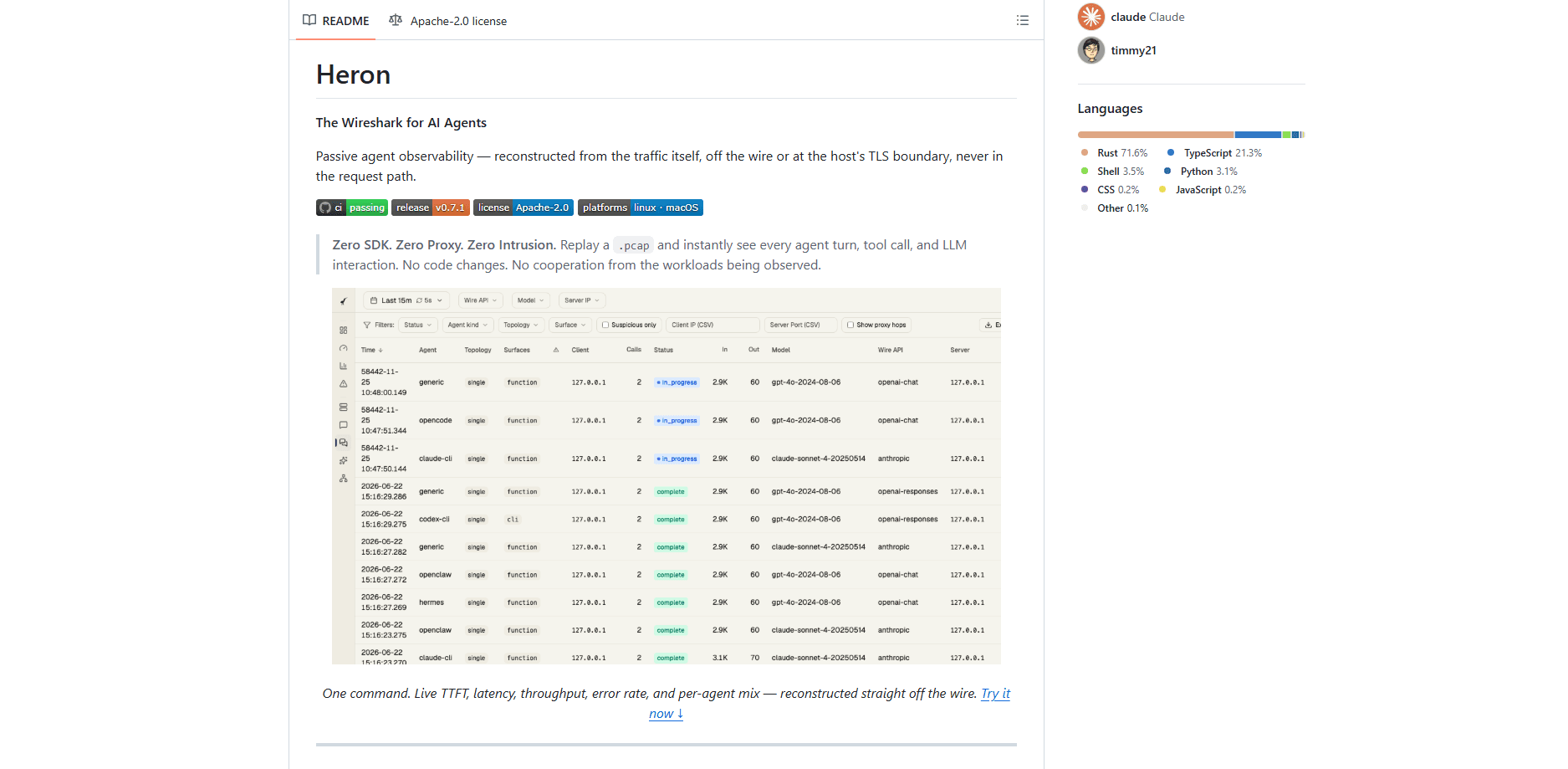The width and height of the screenshot is (1568, 769).
Task: Click the '3.1K' In value cell
Action: [720, 658]
